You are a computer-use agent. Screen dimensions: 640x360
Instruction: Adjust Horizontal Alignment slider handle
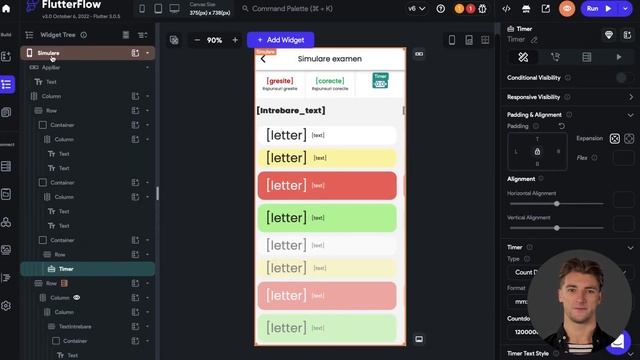(556, 204)
